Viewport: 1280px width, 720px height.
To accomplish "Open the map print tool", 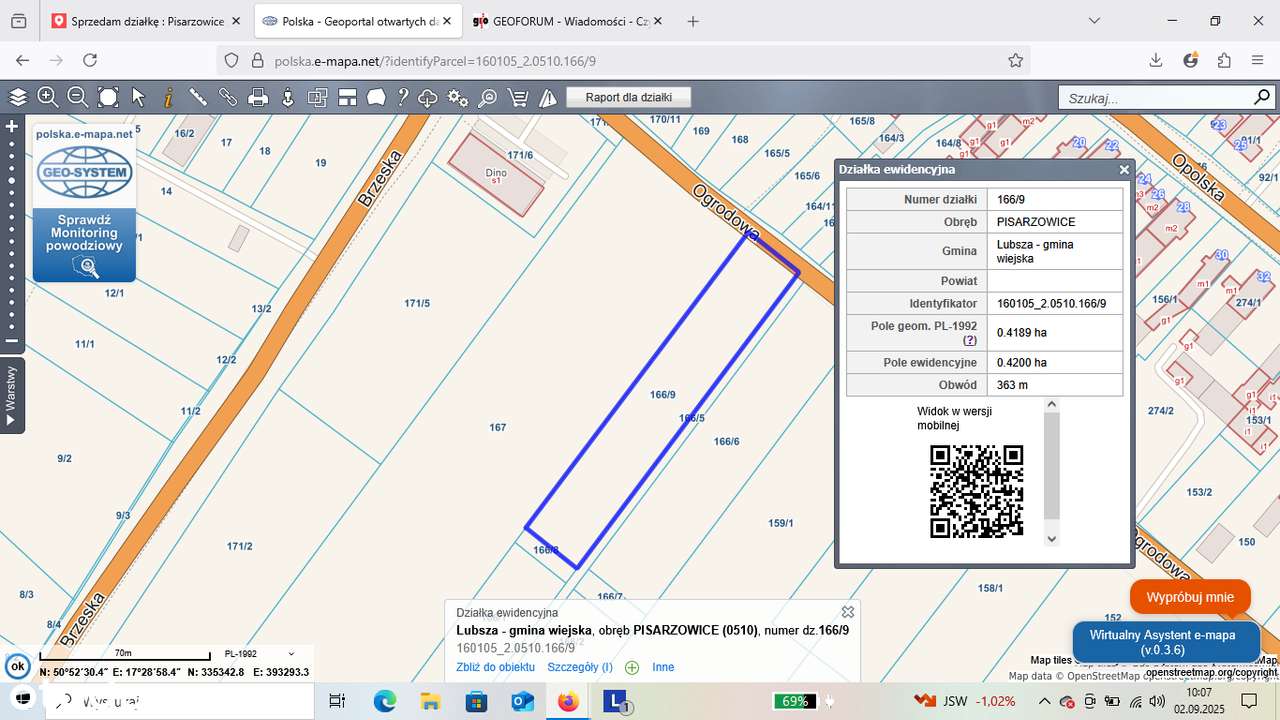I will (258, 97).
